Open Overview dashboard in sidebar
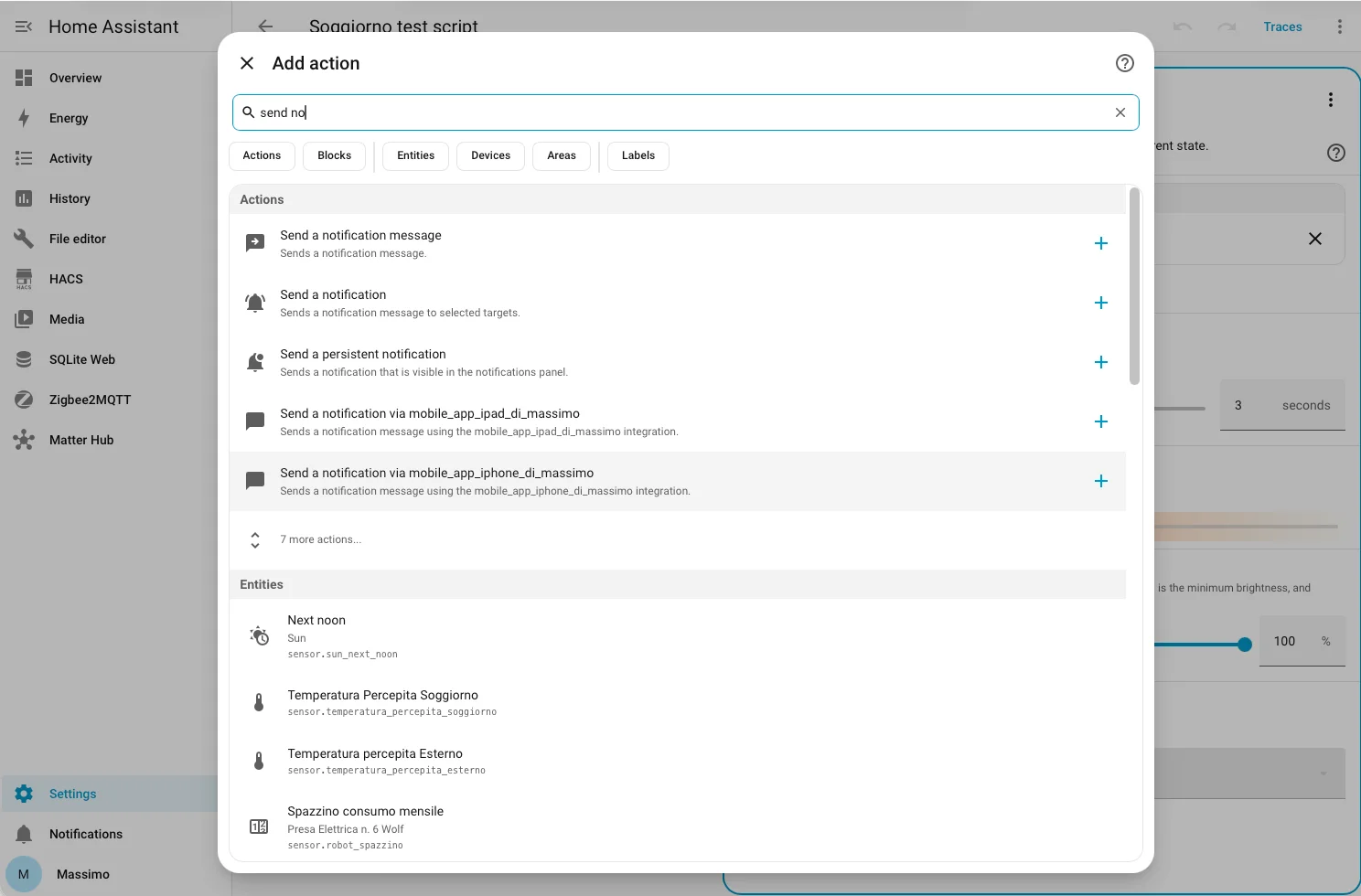This screenshot has height=896, width=1361. [109, 78]
